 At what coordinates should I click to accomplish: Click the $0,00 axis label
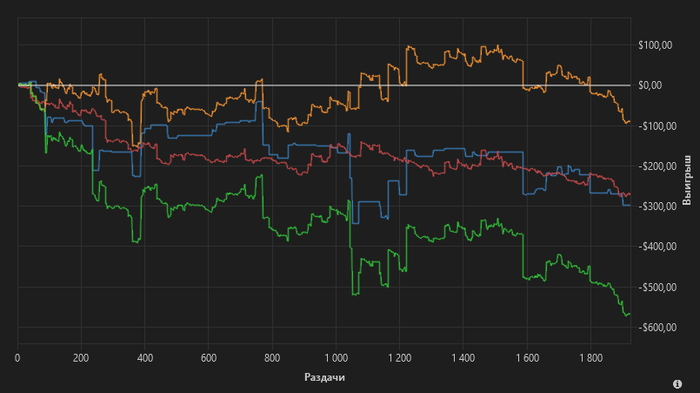pos(650,85)
